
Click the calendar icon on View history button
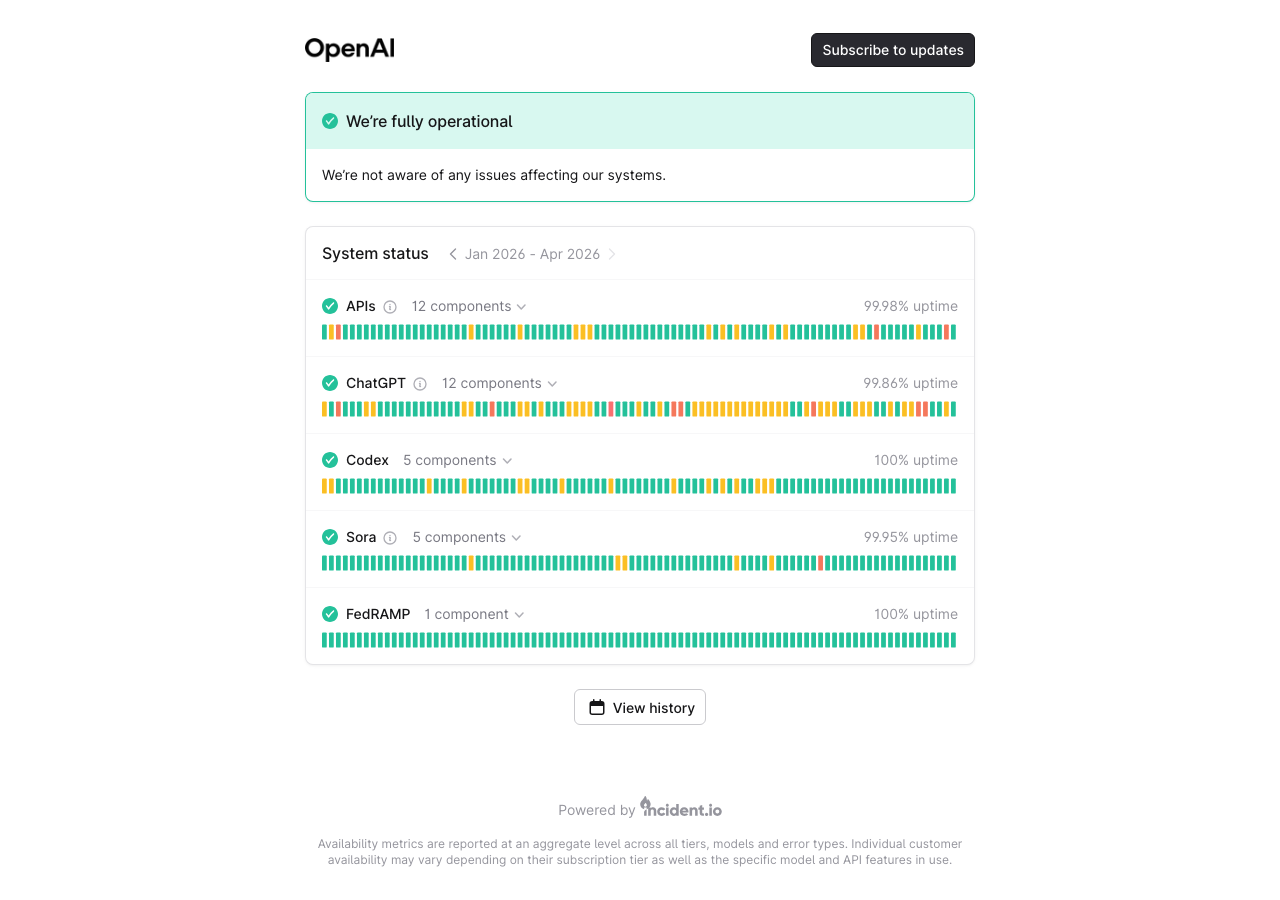click(x=595, y=707)
